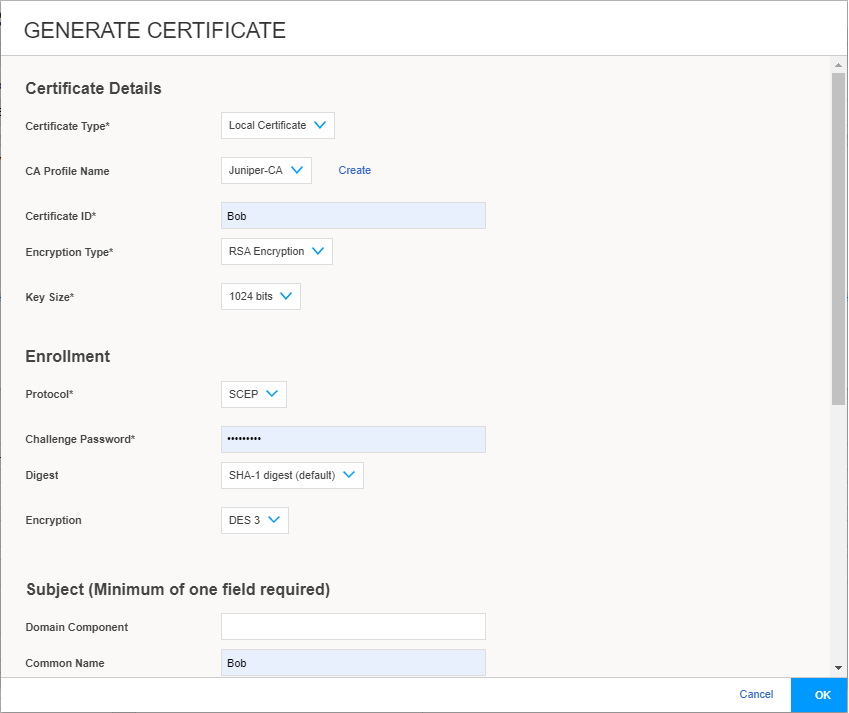The height and width of the screenshot is (713, 849).
Task: Click the chevron beside Juniper-CA
Action: (x=297, y=170)
